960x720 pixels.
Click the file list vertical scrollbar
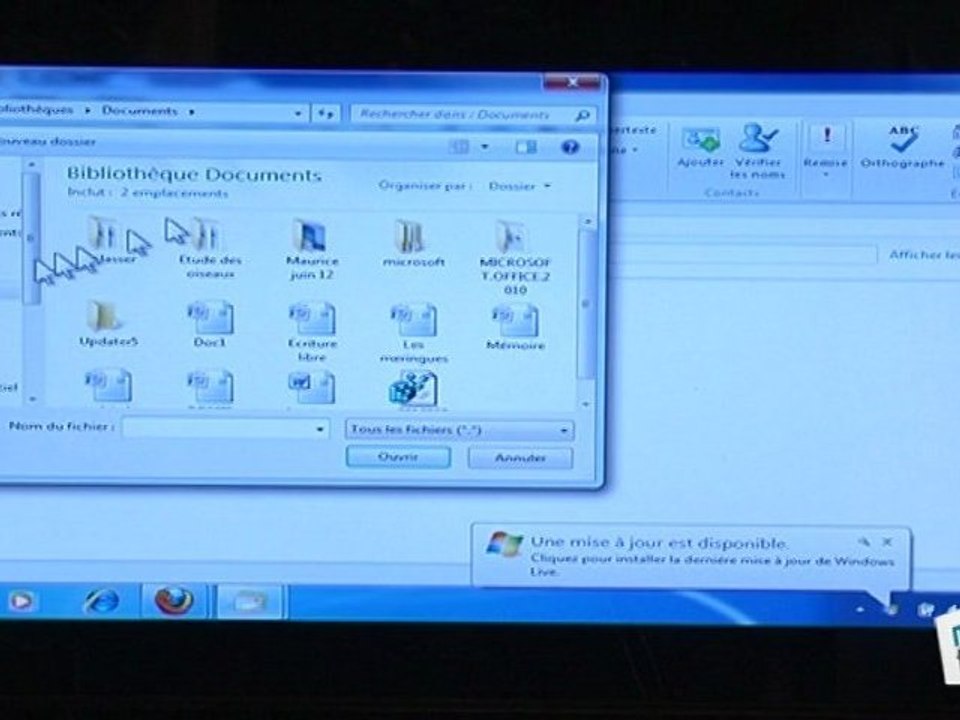586,304
